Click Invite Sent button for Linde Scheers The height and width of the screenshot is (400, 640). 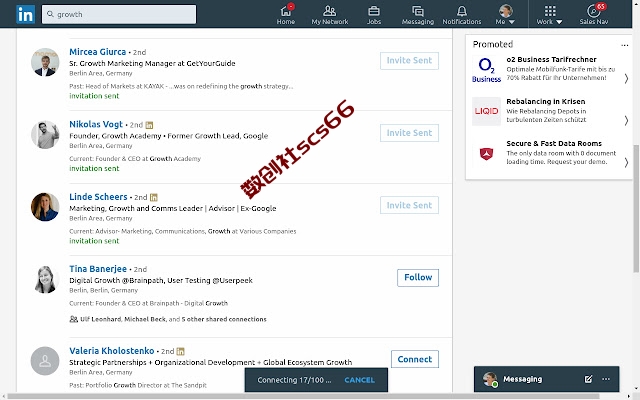[x=409, y=205]
